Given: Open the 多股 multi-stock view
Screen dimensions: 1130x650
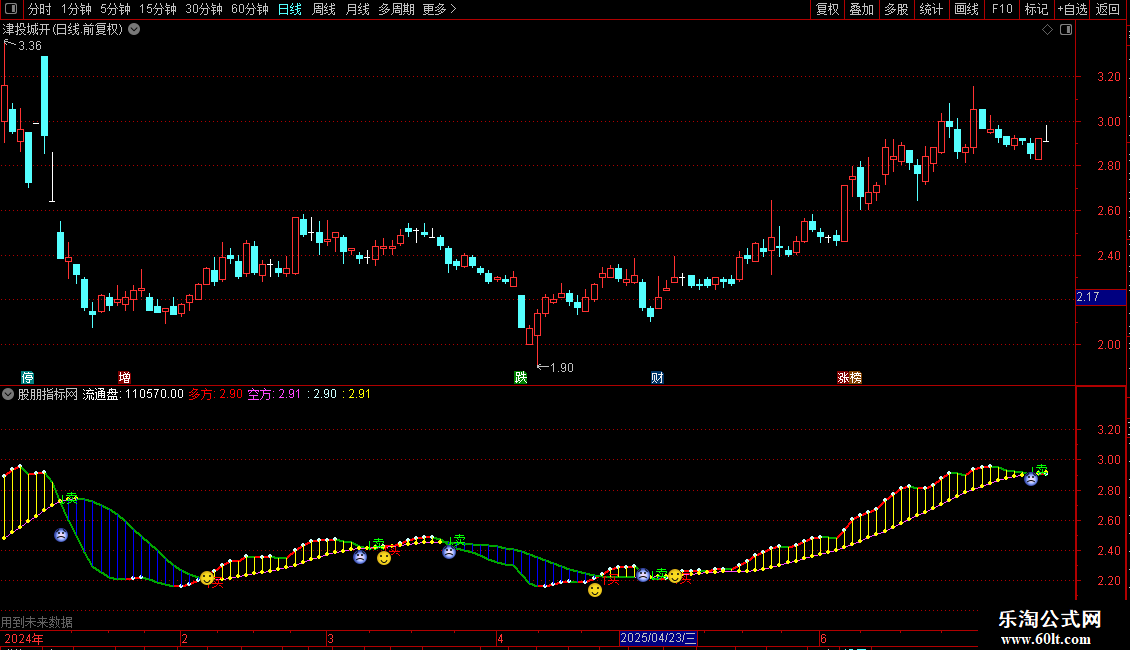Looking at the screenshot, I should pyautogui.click(x=896, y=9).
